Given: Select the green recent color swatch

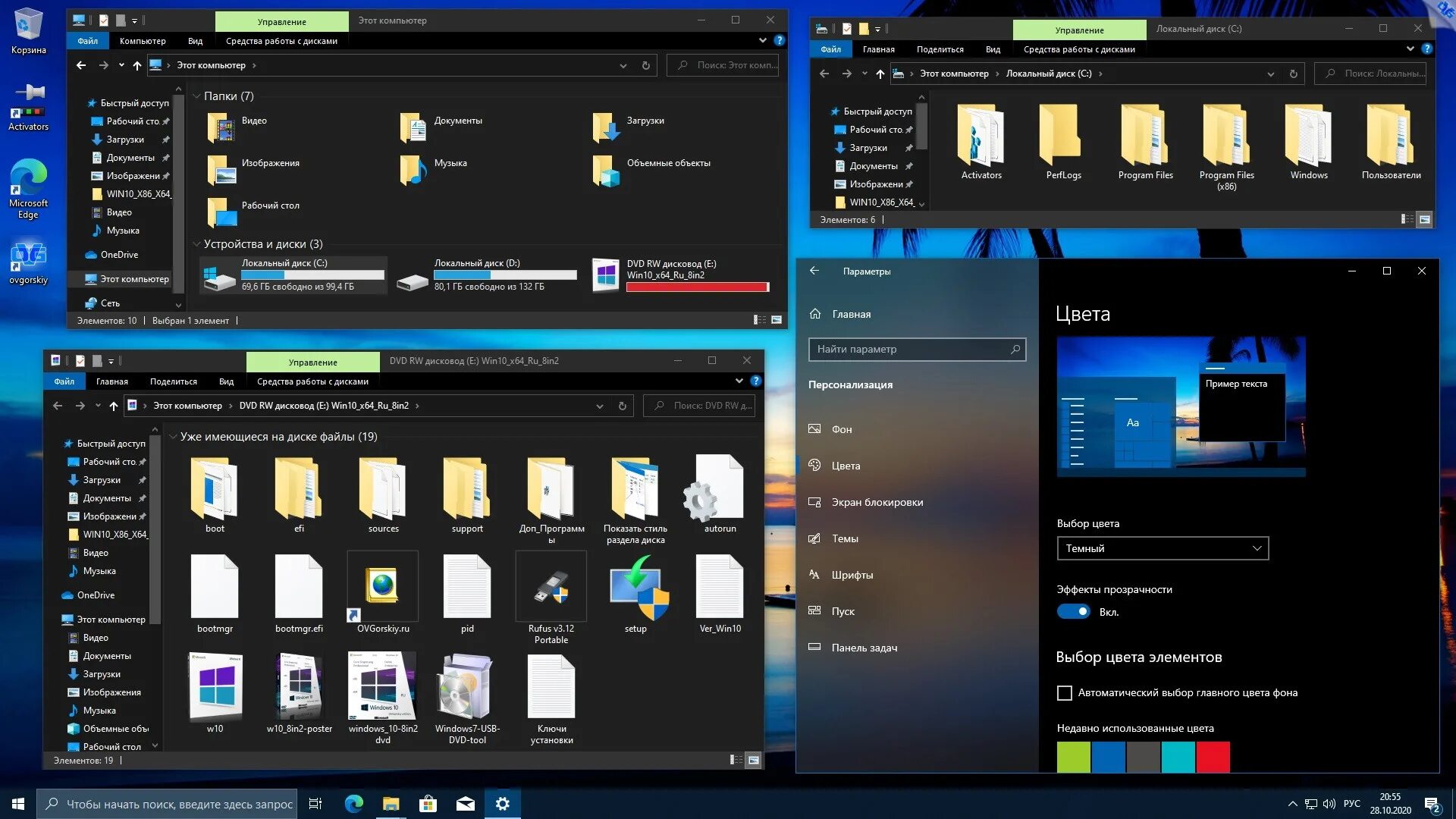Looking at the screenshot, I should (1073, 757).
